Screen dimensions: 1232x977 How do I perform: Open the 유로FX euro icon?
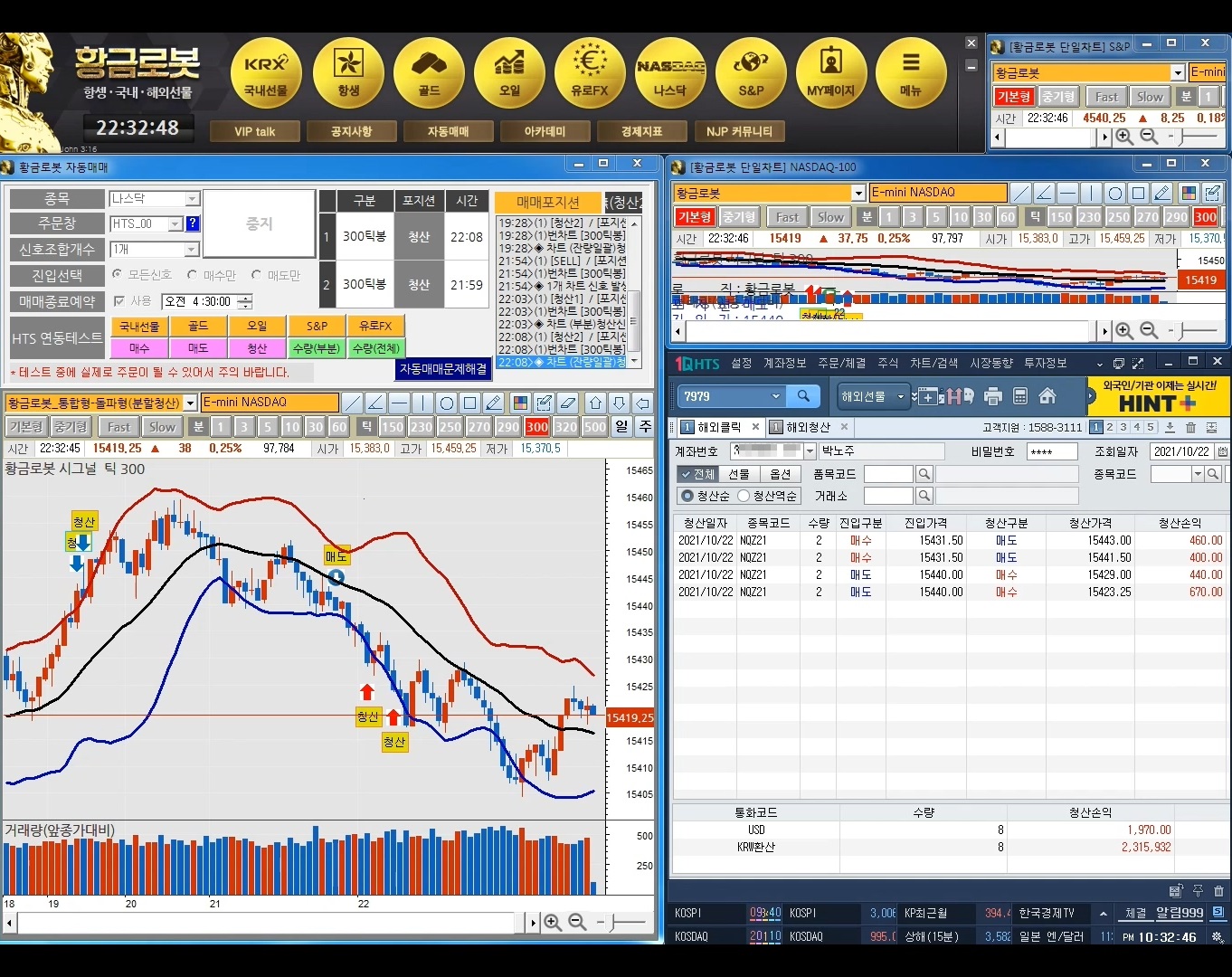pyautogui.click(x=590, y=74)
